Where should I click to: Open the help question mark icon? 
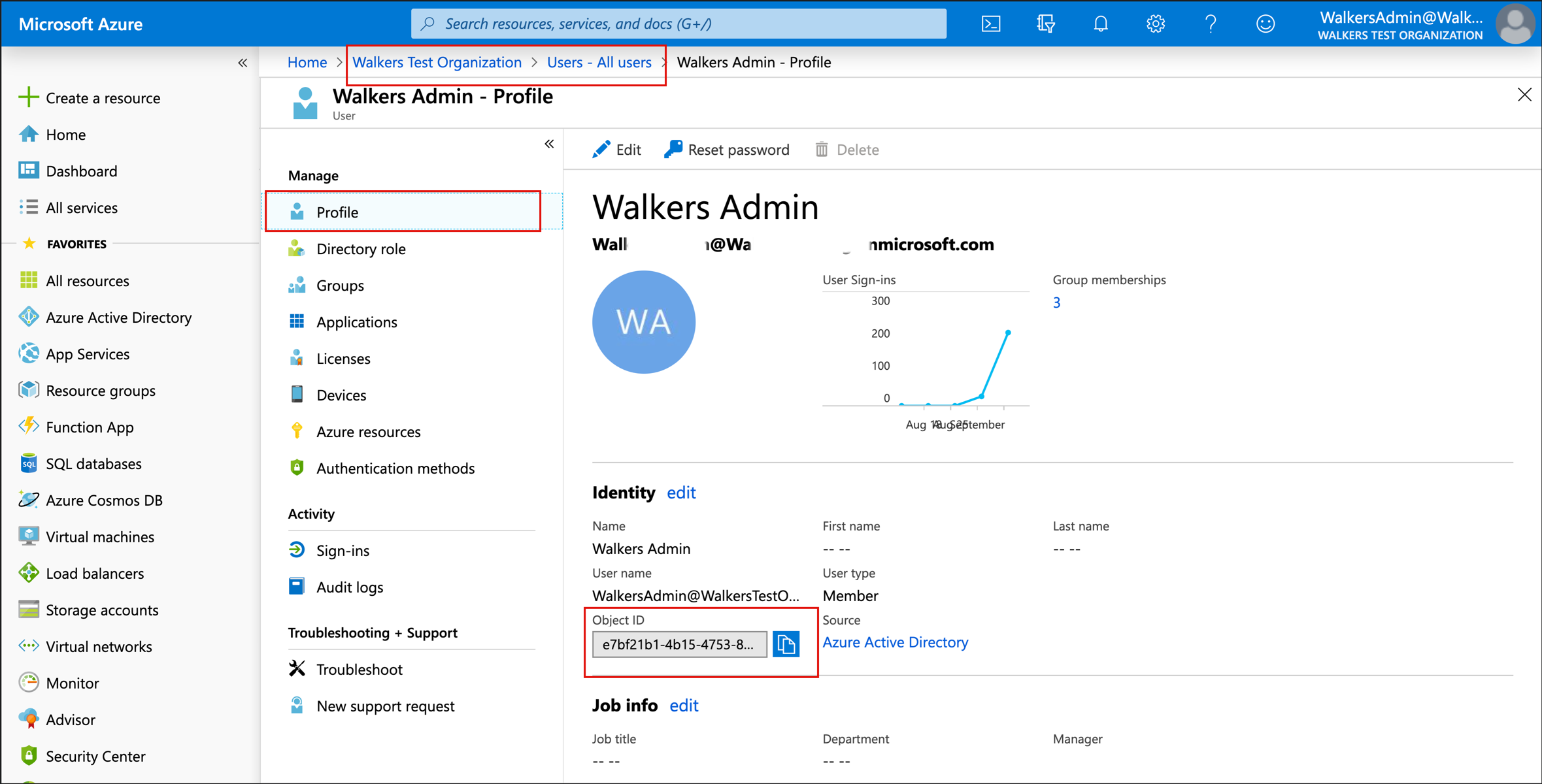tap(1211, 23)
